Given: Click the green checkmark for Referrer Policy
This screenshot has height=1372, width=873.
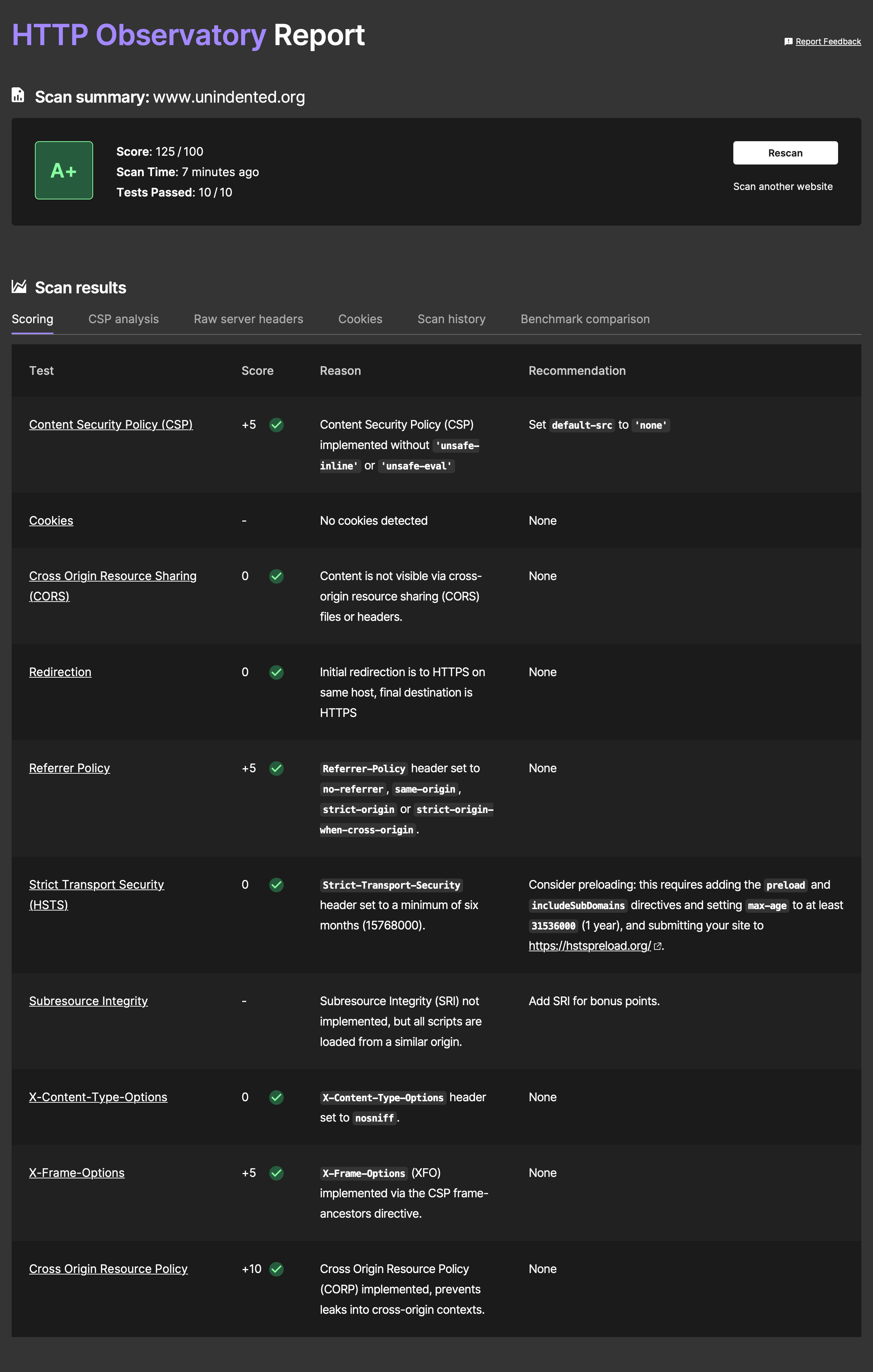Looking at the screenshot, I should coord(277,768).
